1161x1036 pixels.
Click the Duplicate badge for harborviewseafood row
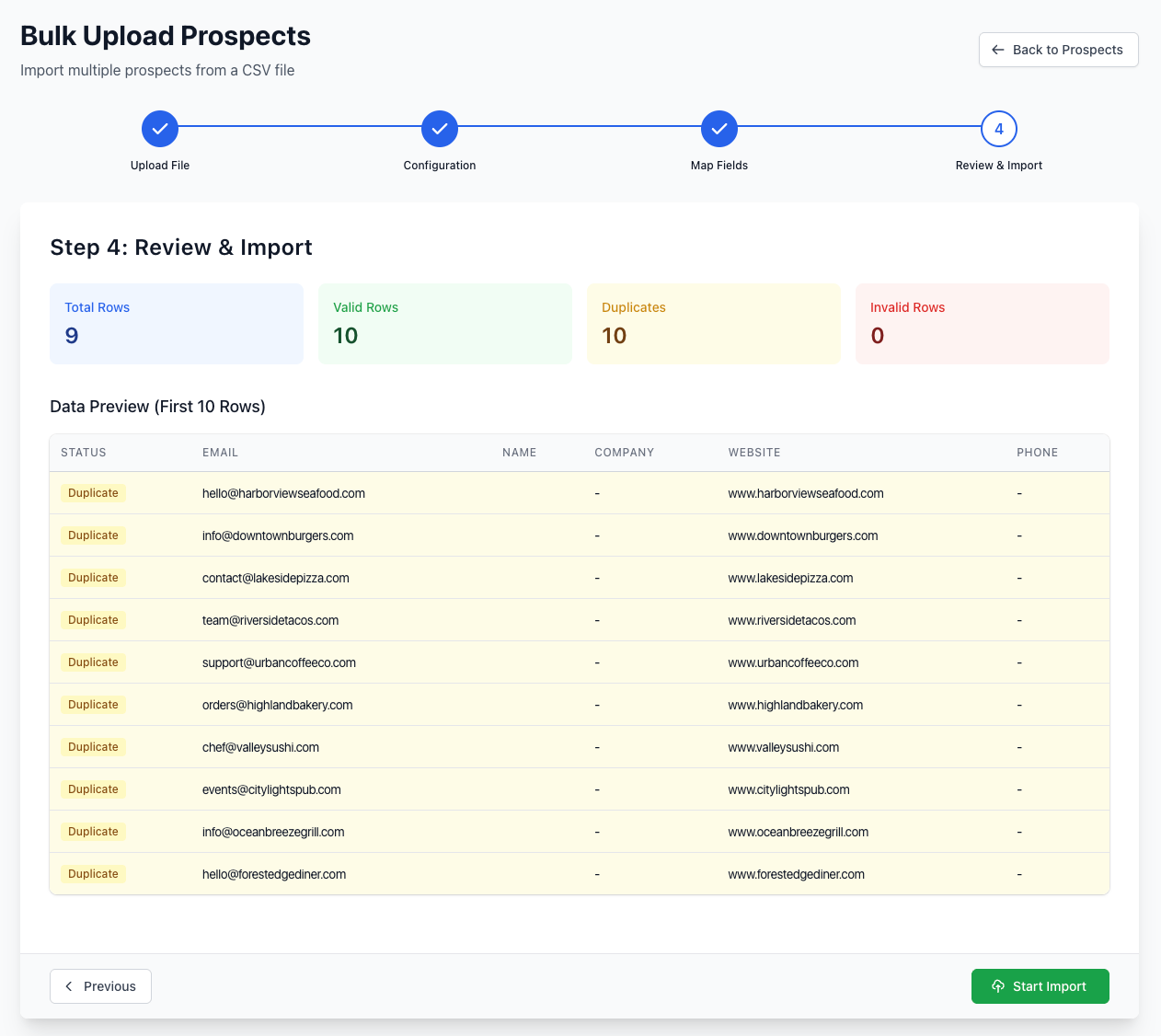94,493
